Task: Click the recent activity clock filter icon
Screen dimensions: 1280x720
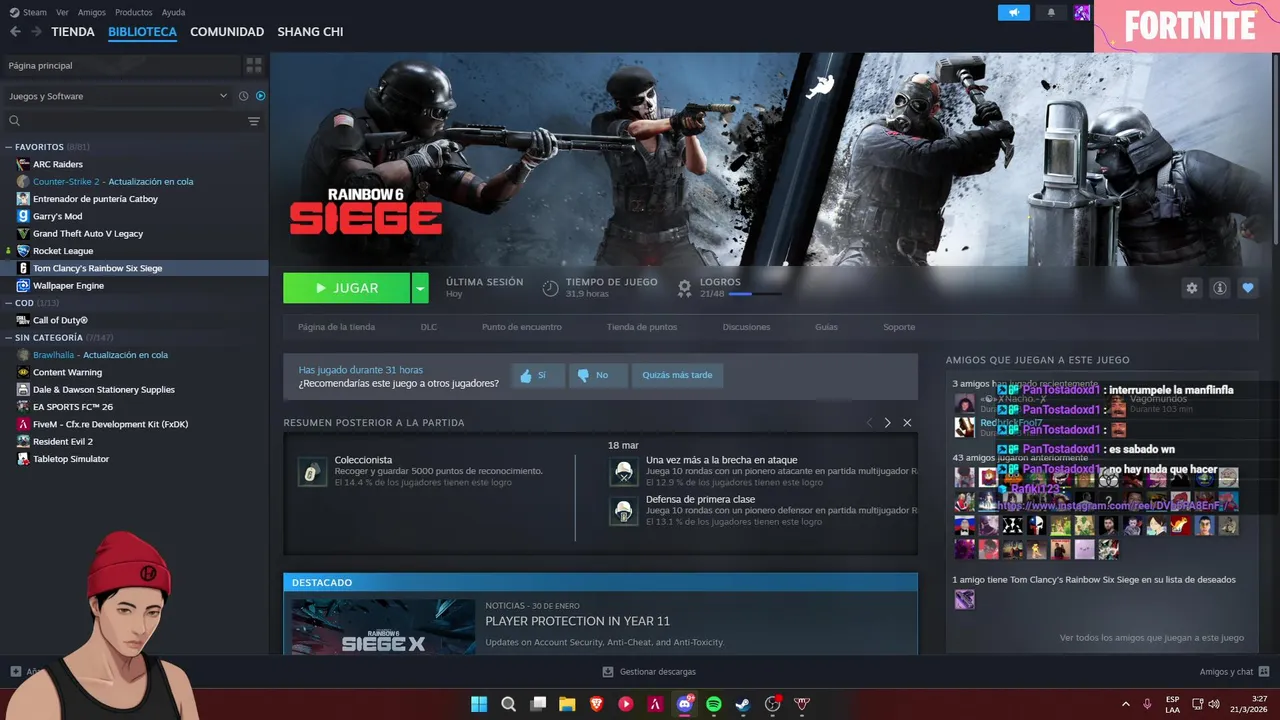Action: pyautogui.click(x=243, y=96)
